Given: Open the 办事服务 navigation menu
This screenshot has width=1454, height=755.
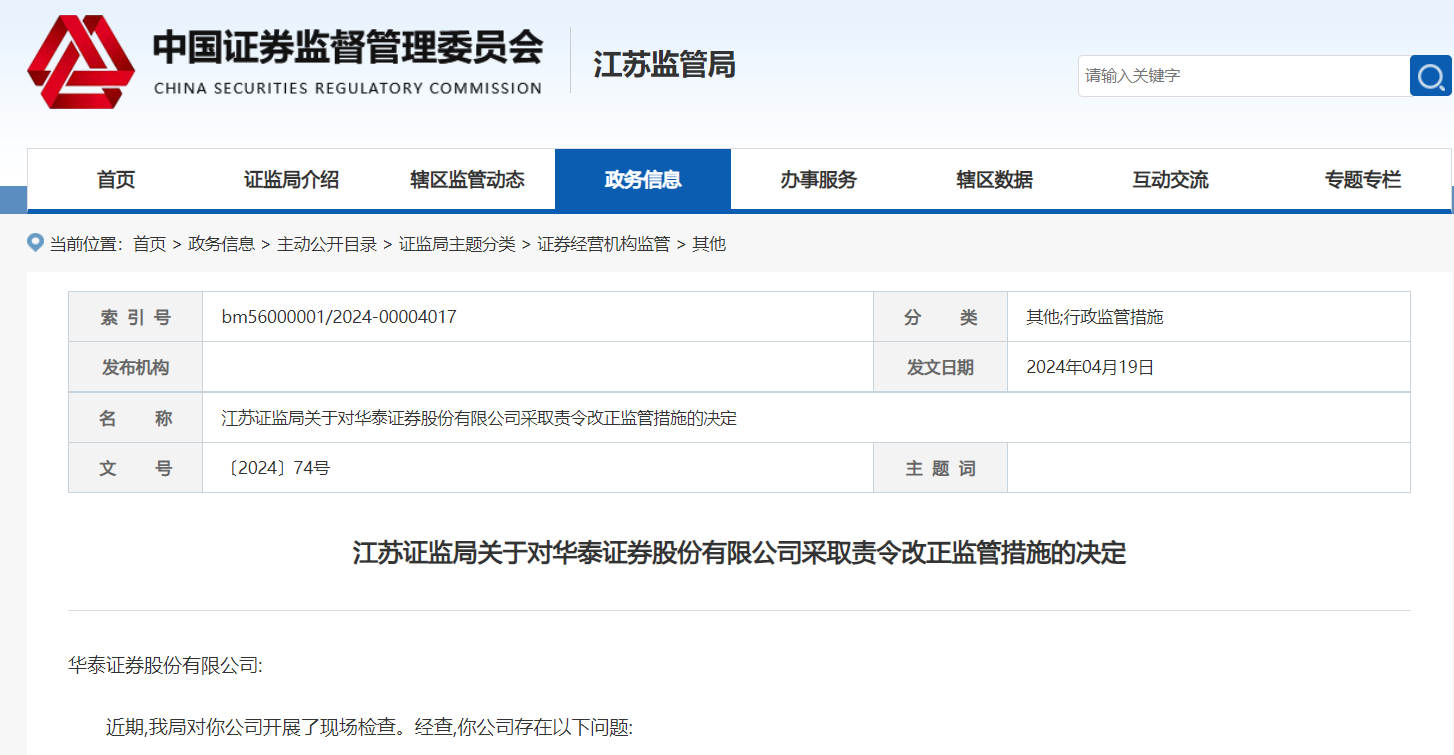Looking at the screenshot, I should point(819,180).
